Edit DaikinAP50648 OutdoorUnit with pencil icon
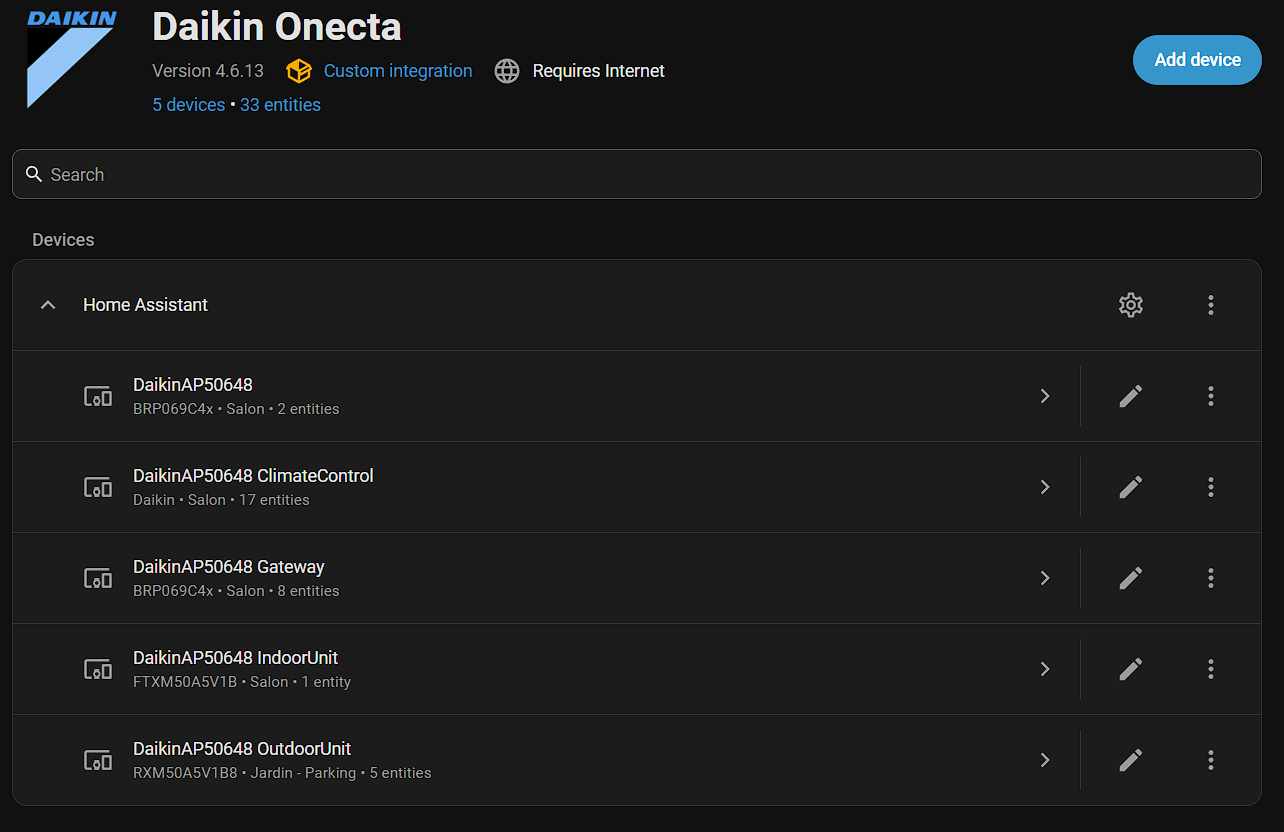This screenshot has width=1284, height=832. [1130, 760]
